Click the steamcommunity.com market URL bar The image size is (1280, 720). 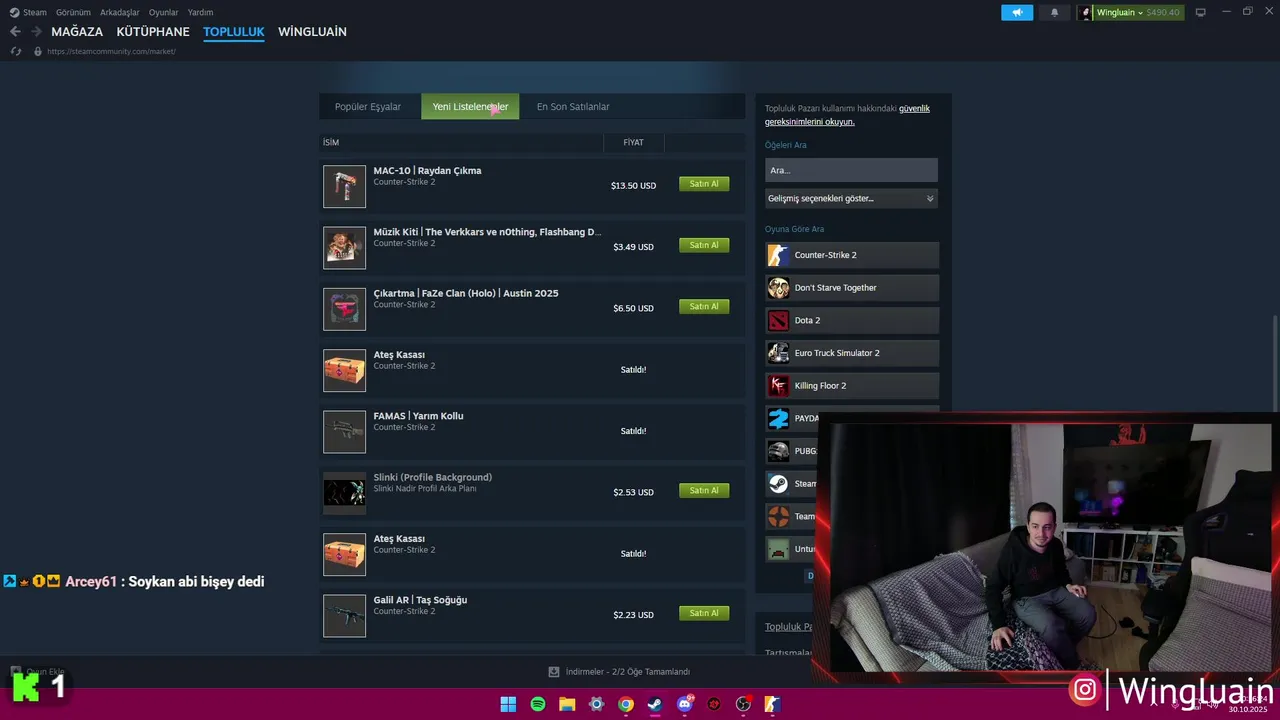click(111, 51)
